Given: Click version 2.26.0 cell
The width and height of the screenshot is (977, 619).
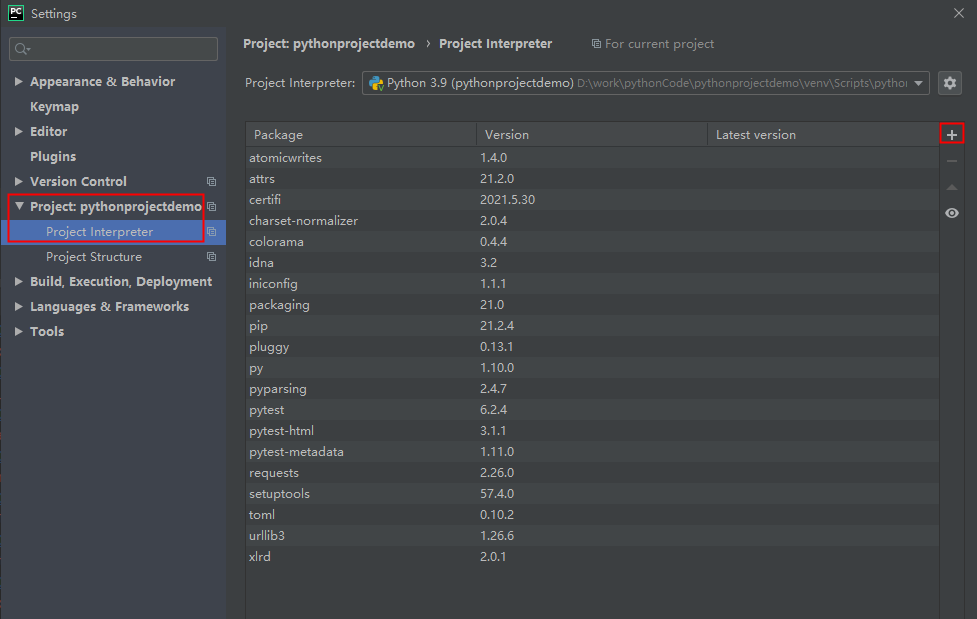Looking at the screenshot, I should click(497, 473).
